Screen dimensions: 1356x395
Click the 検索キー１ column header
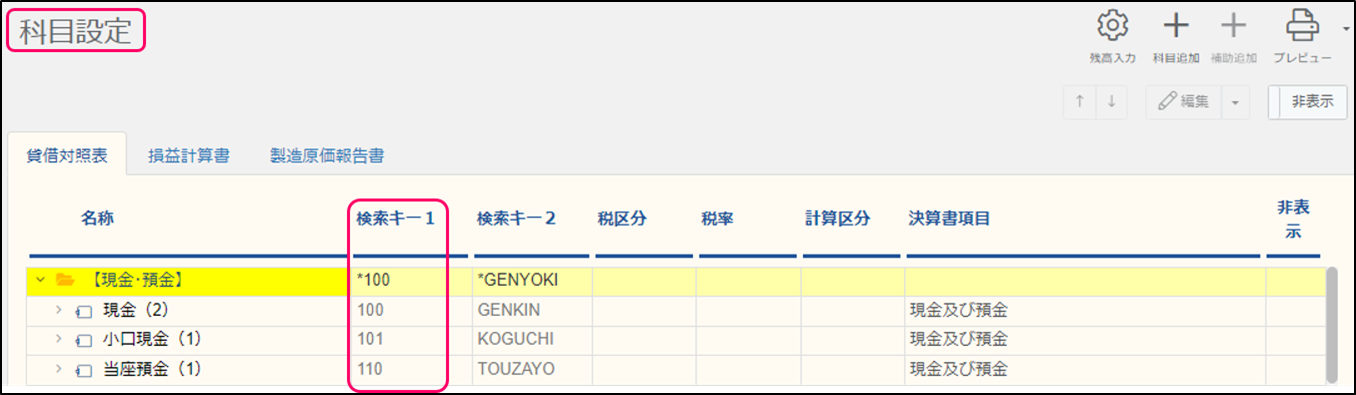pyautogui.click(x=395, y=218)
